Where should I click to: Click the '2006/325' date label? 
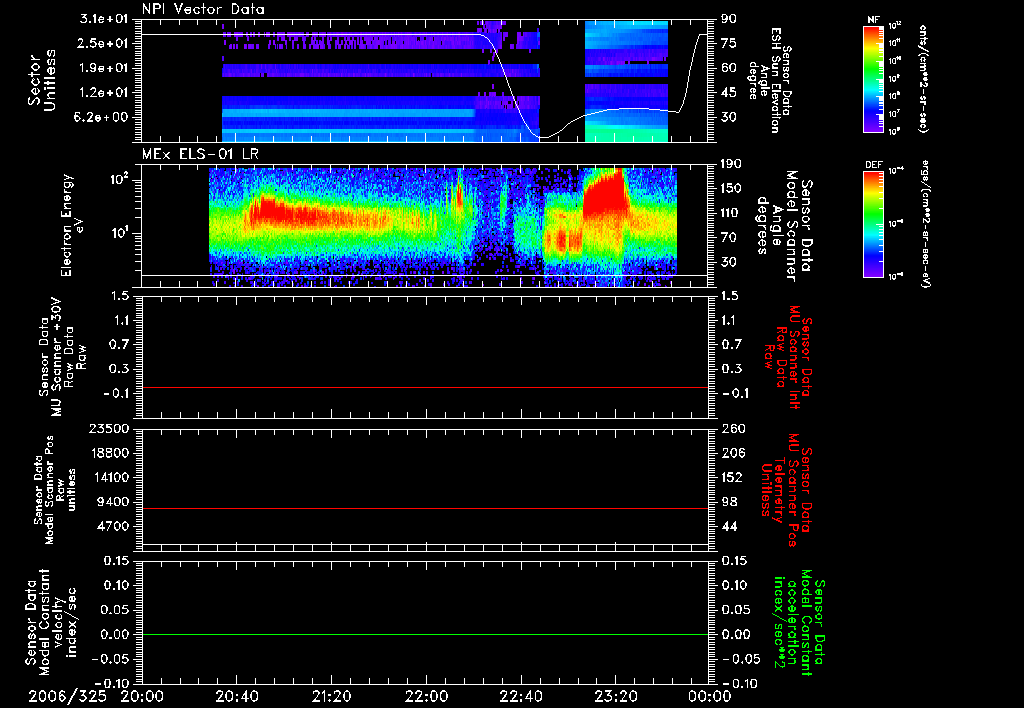(68, 696)
